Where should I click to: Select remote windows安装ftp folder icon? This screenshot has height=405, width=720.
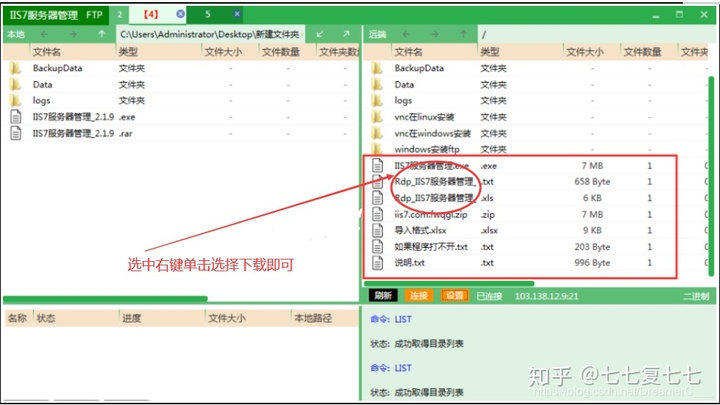click(x=377, y=148)
